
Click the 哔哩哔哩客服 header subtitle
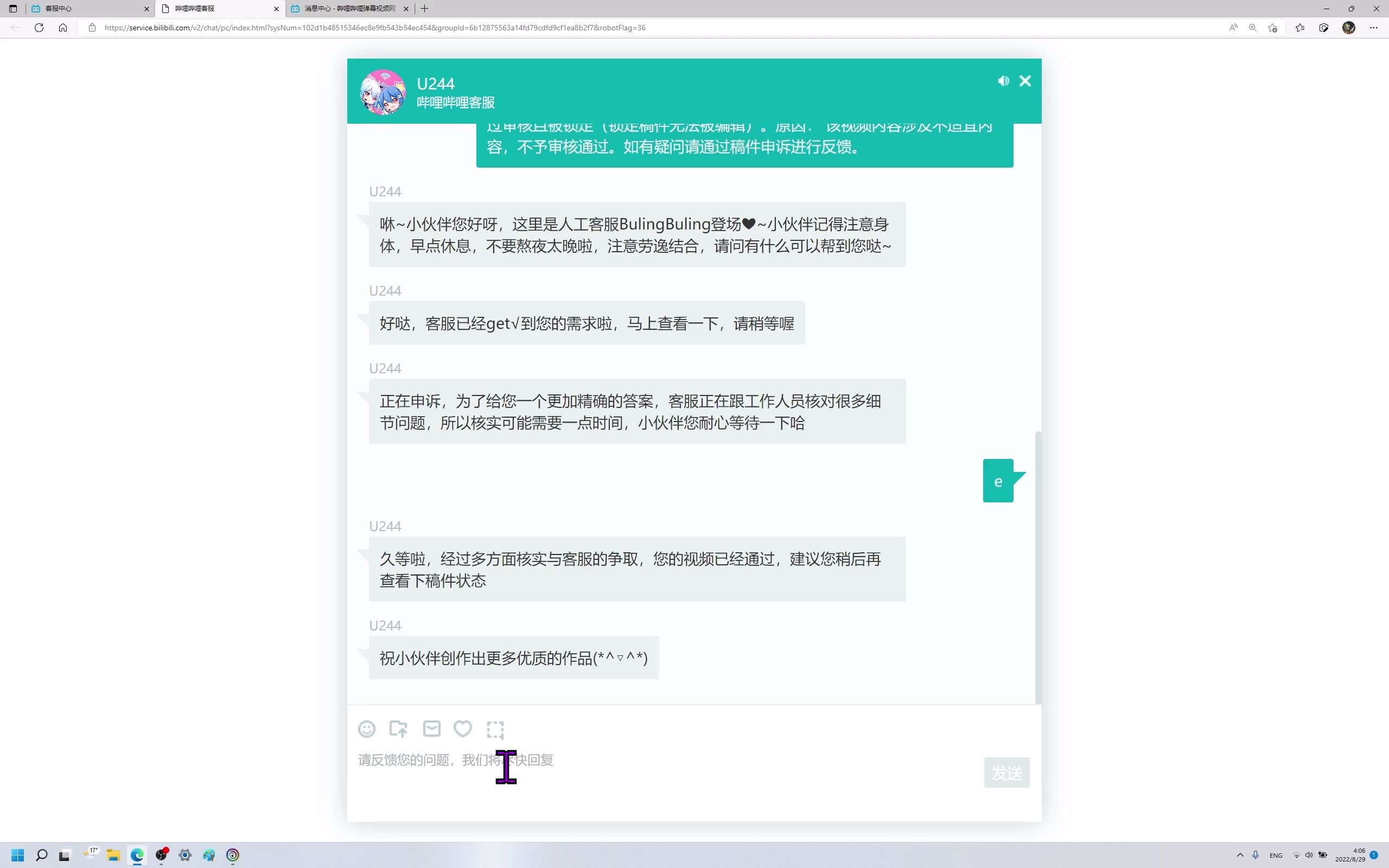456,102
